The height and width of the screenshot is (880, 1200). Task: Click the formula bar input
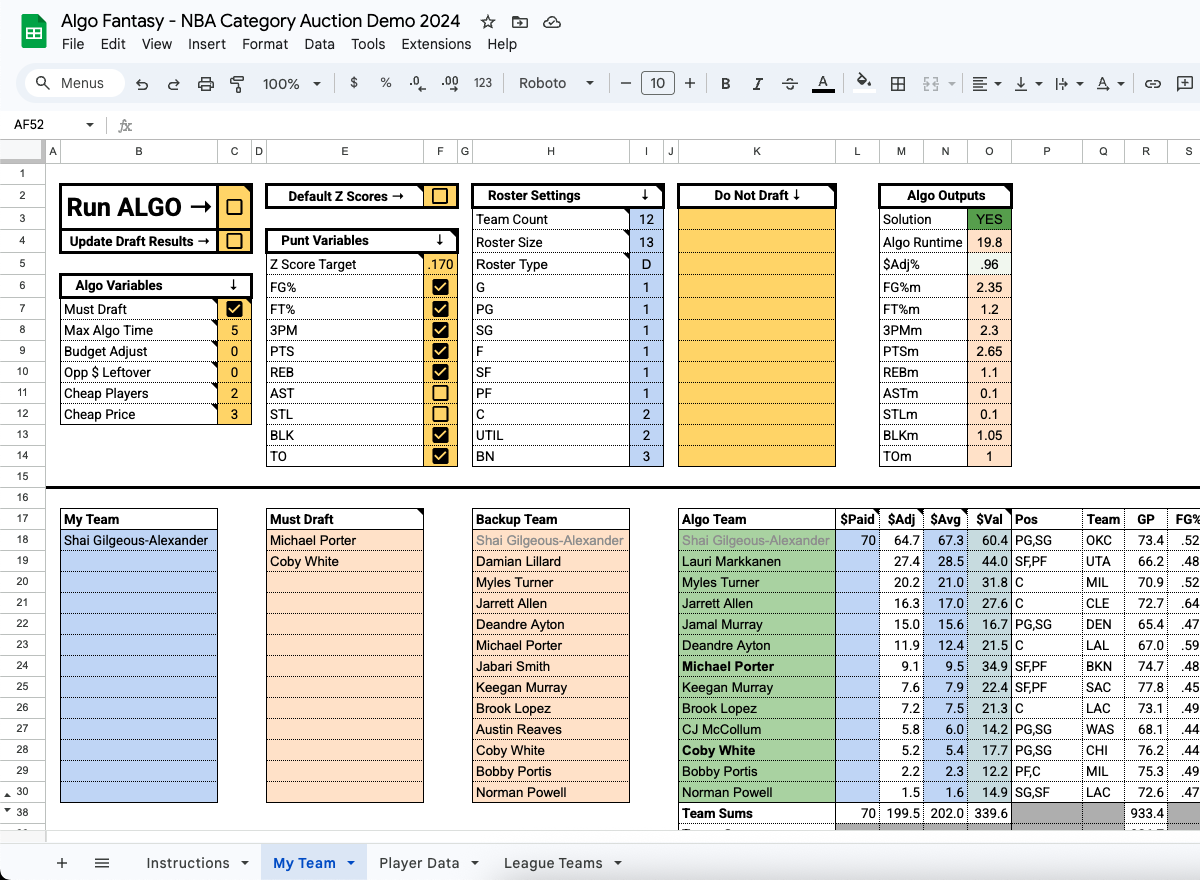(670, 126)
